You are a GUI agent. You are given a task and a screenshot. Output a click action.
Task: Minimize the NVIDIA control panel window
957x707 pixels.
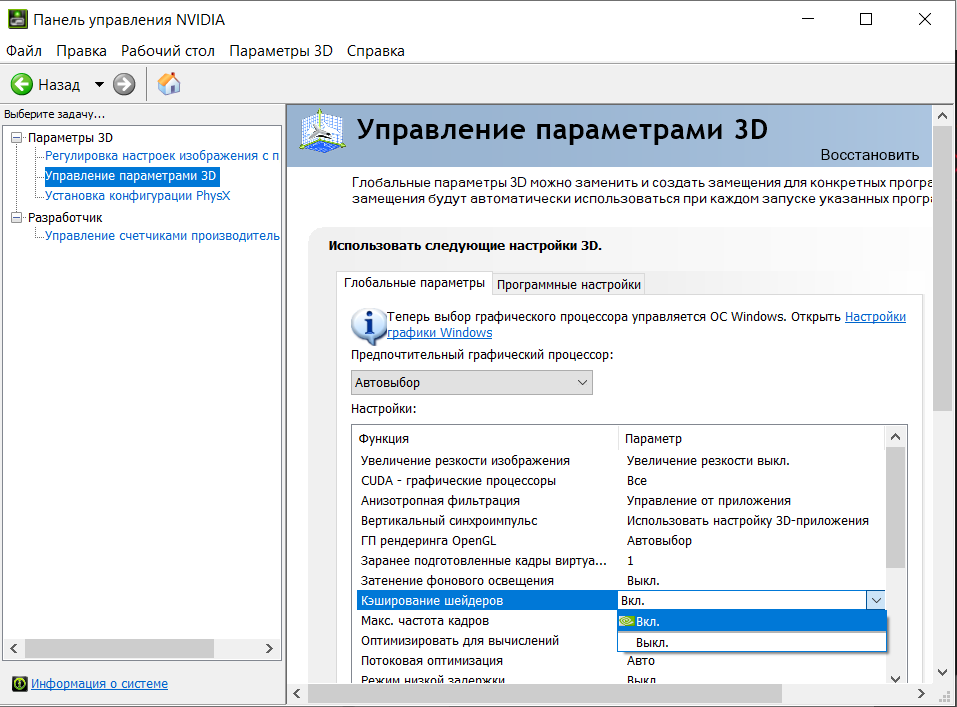pyautogui.click(x=808, y=20)
